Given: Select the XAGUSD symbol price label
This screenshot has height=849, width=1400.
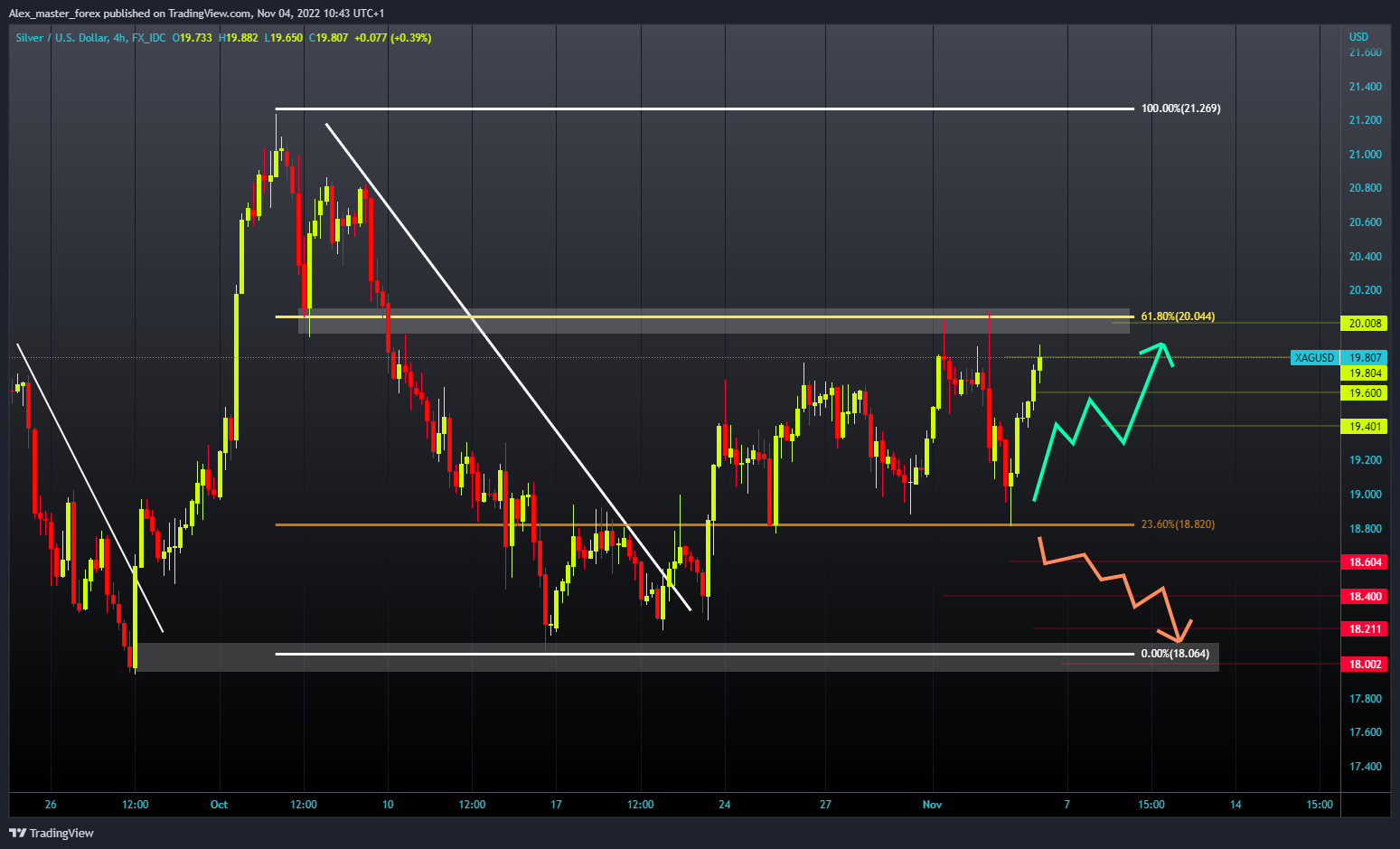Looking at the screenshot, I should point(1314,358).
